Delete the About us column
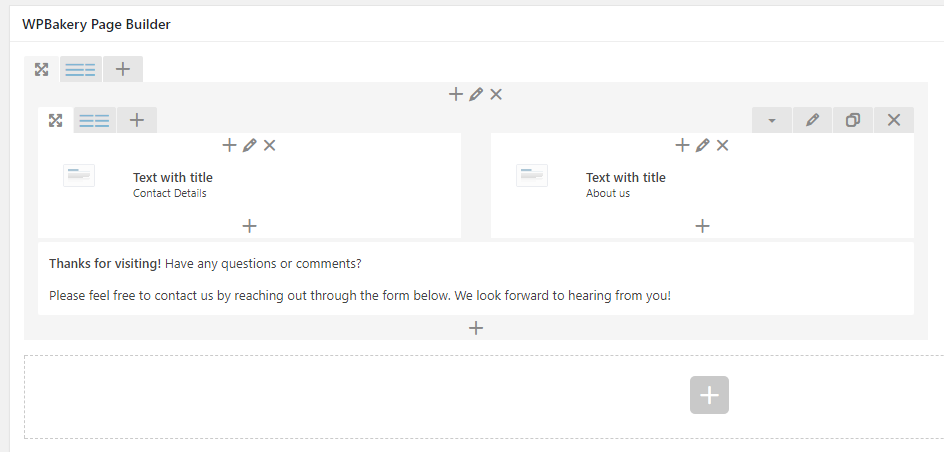This screenshot has height=452, width=944. pos(722,146)
